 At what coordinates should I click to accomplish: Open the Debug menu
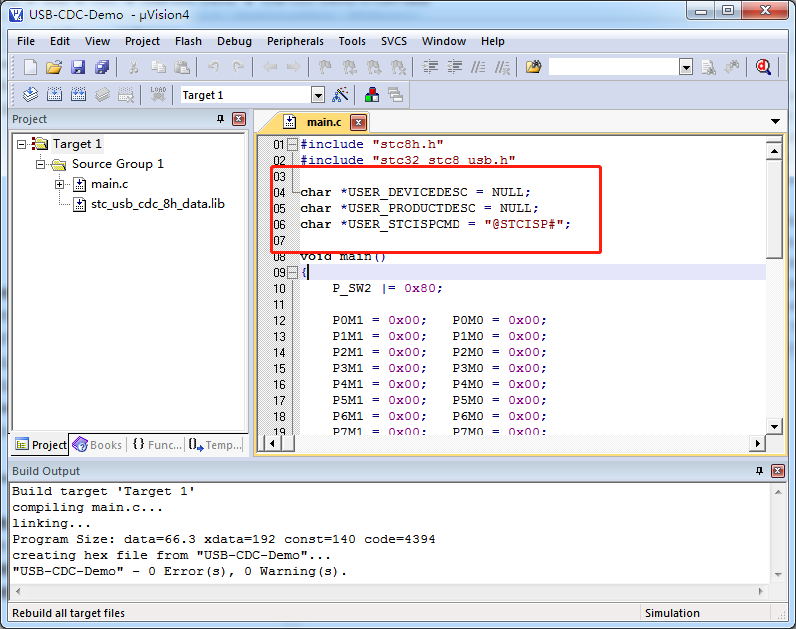pos(234,41)
